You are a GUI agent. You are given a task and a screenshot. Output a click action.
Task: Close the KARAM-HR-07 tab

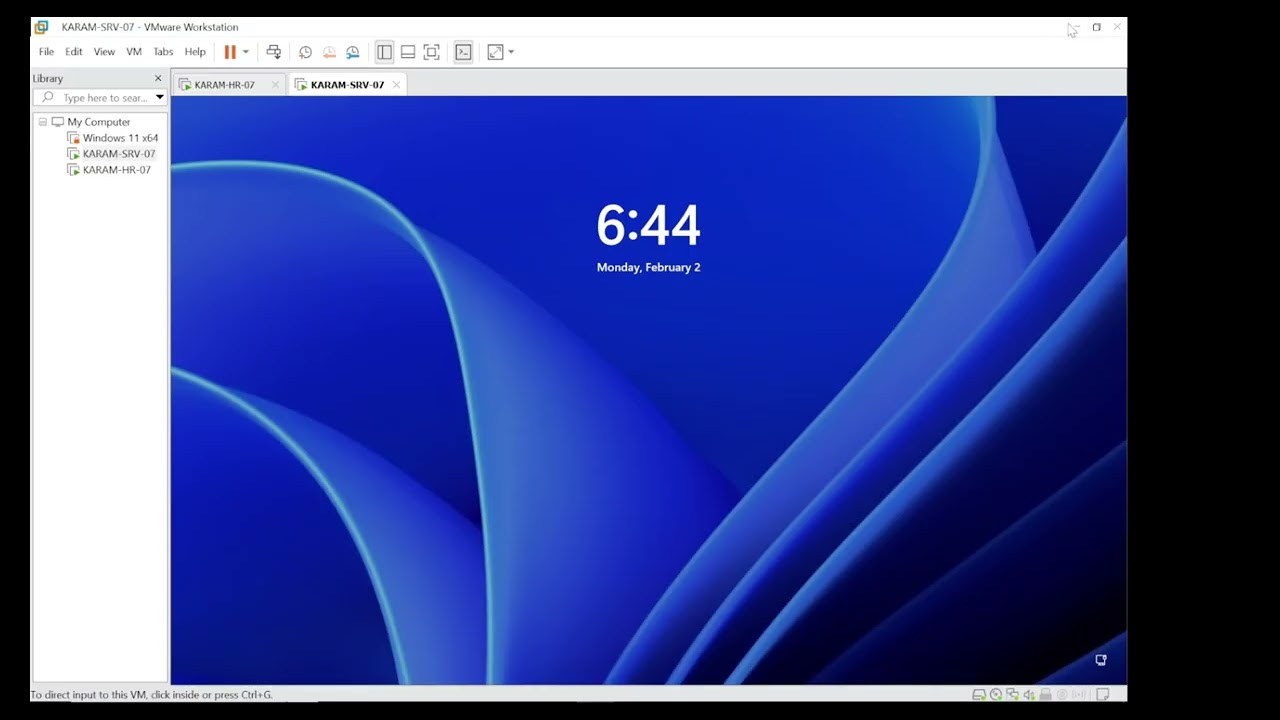(x=275, y=85)
